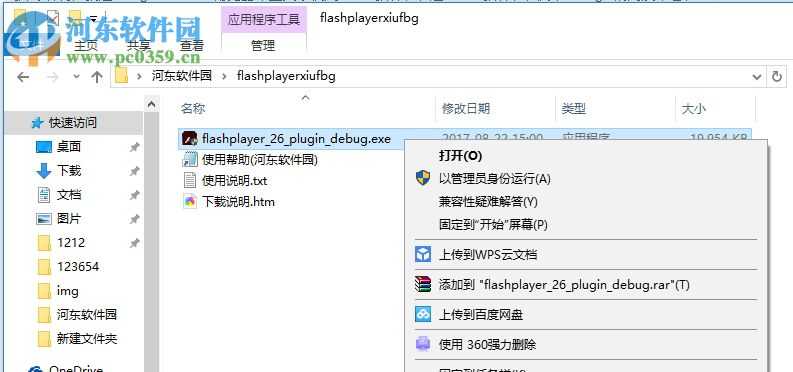Click the 河东软件园 breadcrumb segment
793x372 pixels.
[182, 76]
